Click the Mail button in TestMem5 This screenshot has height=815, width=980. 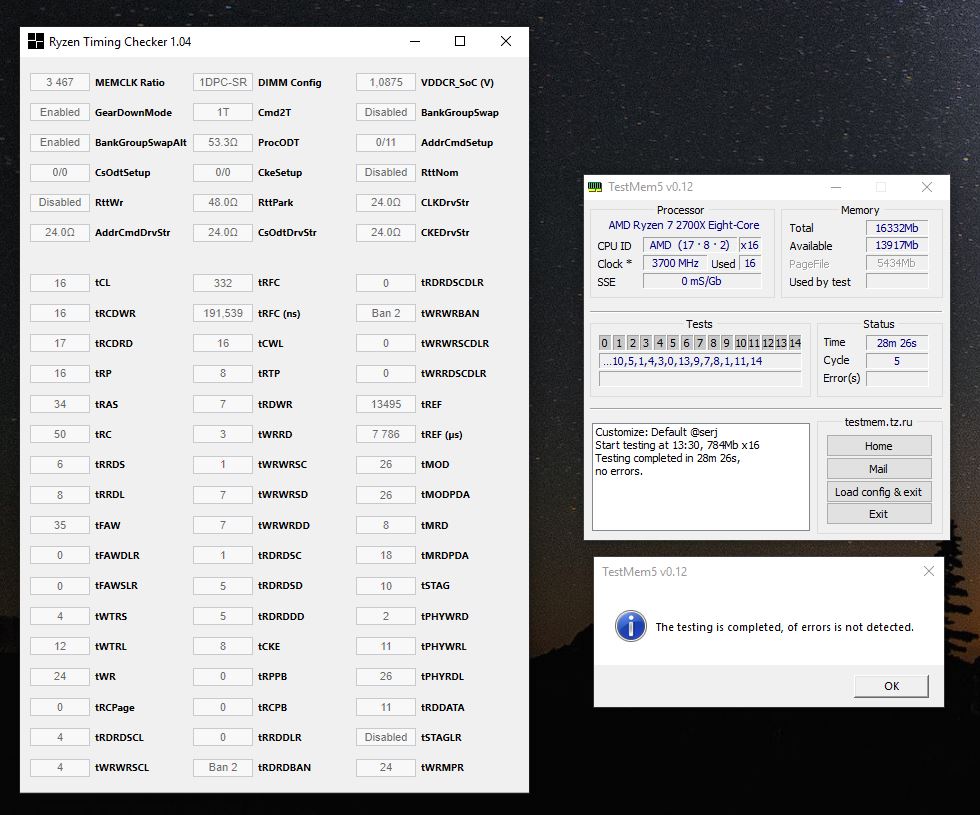coord(879,469)
